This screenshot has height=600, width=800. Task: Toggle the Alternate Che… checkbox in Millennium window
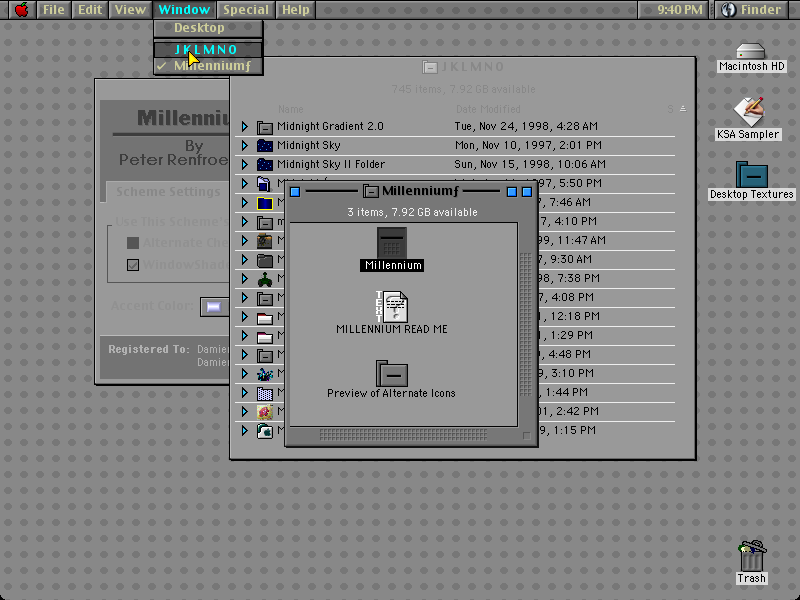point(133,243)
